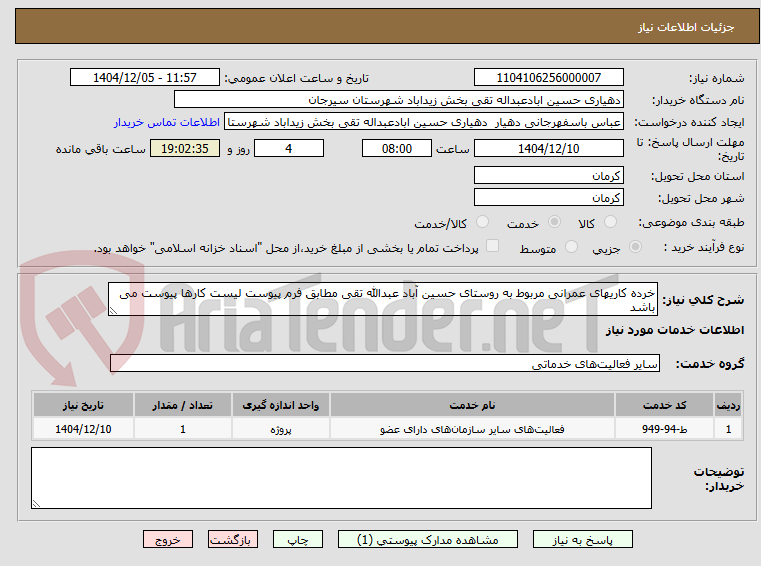Toggle the اسناد خزانه اسلامی payment checkbox
761x566 pixels.
click(x=493, y=246)
